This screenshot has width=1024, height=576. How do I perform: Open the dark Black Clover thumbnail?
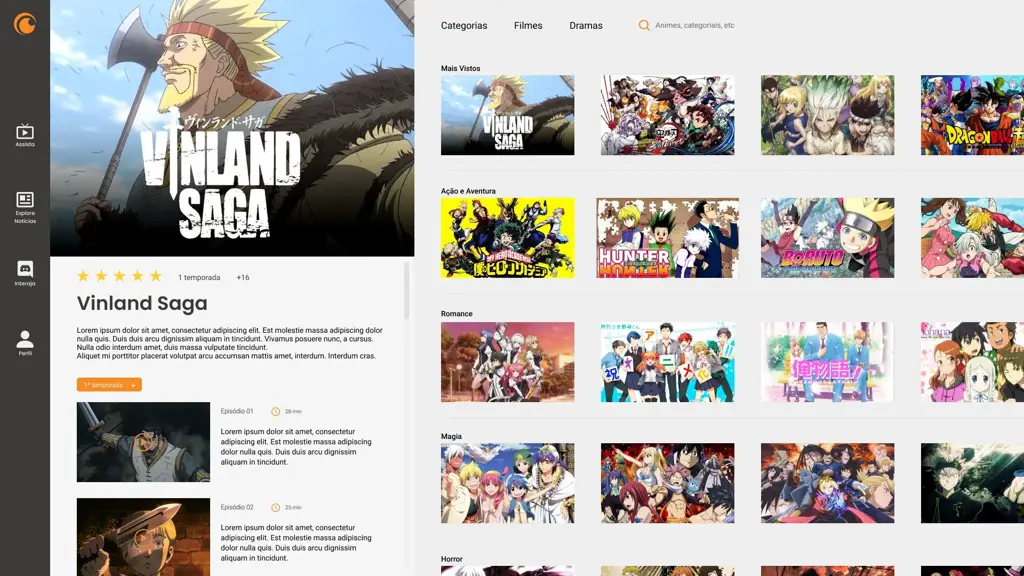point(972,483)
